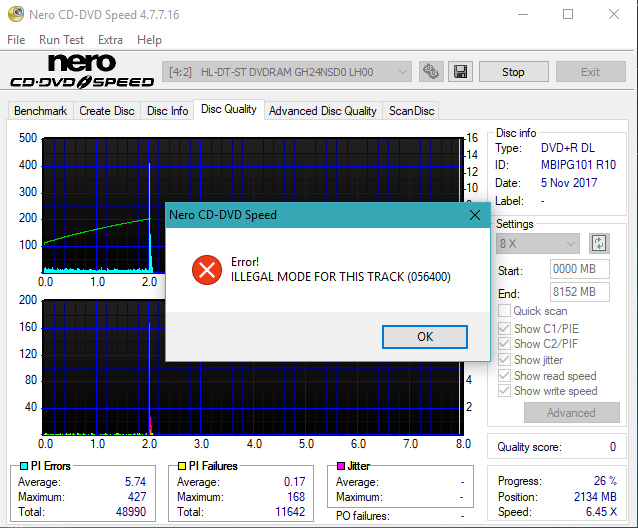Toggle Show C2/PIF checkbox
The width and height of the screenshot is (638, 528).
(x=504, y=344)
